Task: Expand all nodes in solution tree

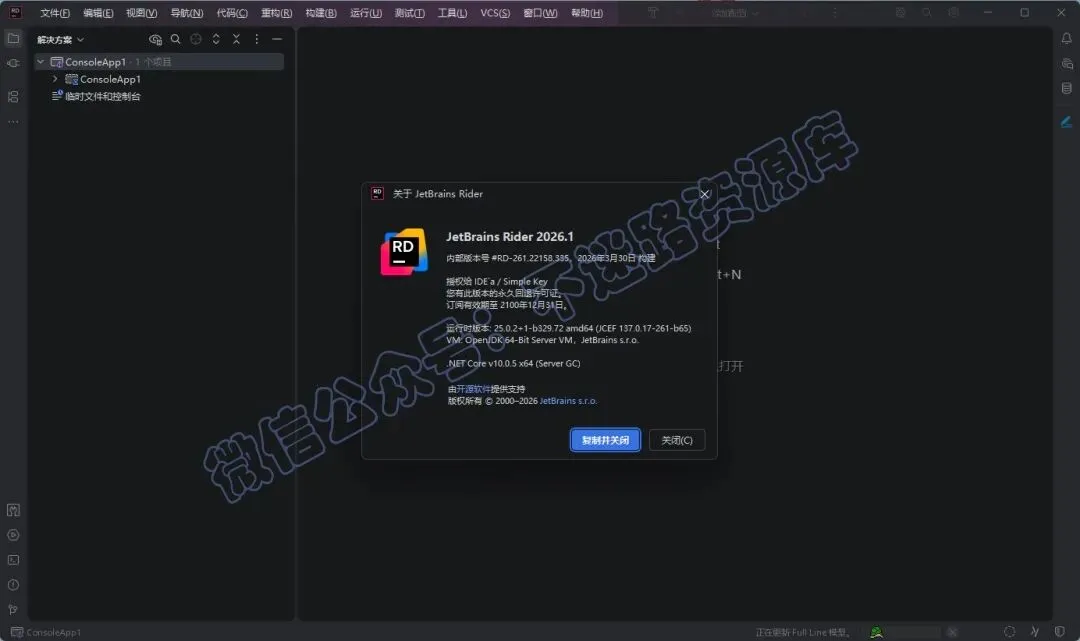Action: coord(216,39)
